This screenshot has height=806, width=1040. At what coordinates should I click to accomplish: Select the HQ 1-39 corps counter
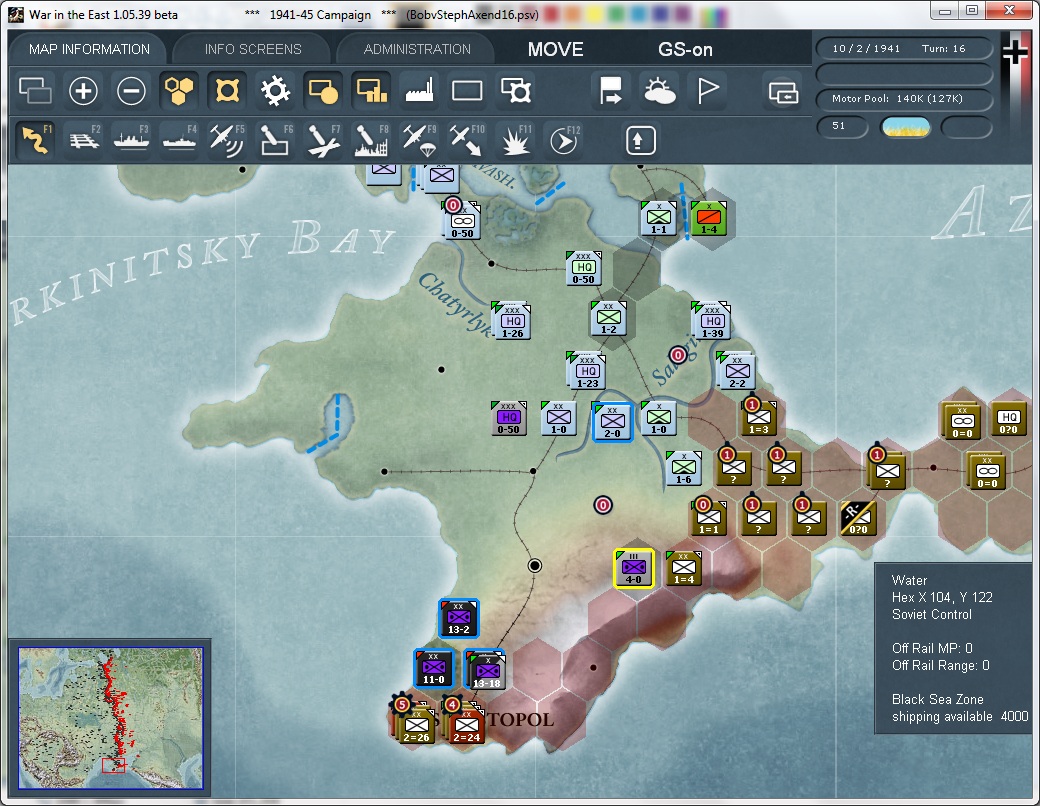tap(712, 320)
